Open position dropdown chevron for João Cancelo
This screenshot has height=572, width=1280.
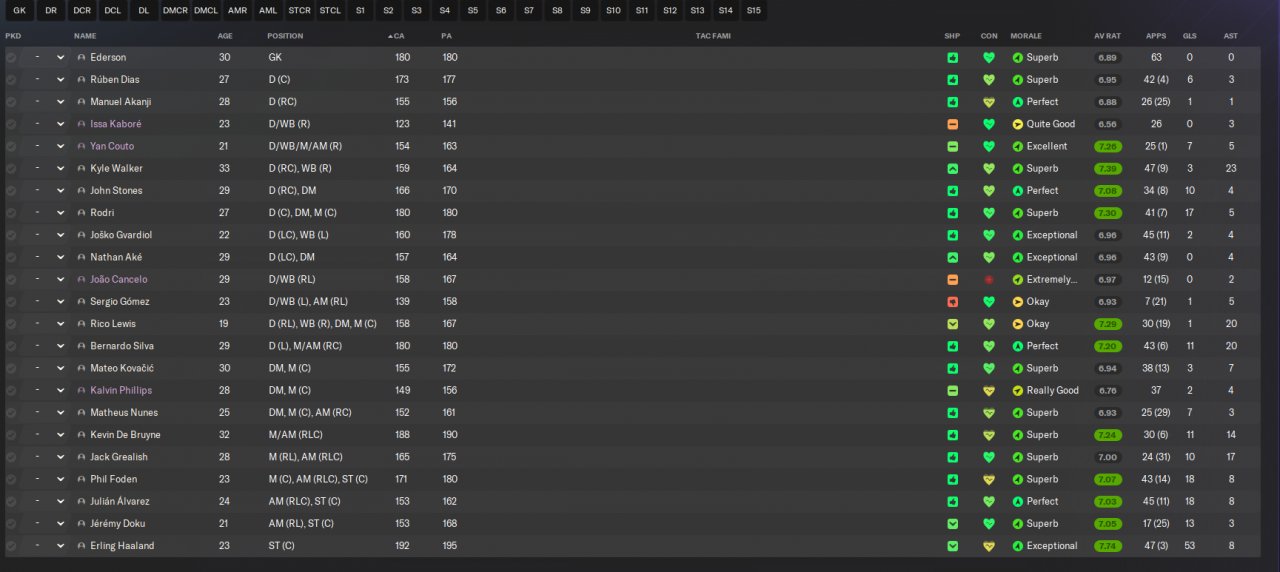(60, 280)
